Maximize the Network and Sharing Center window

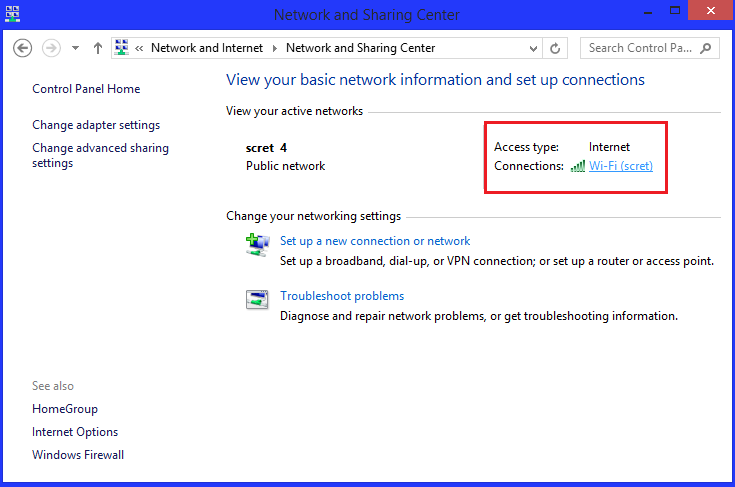[675, 10]
